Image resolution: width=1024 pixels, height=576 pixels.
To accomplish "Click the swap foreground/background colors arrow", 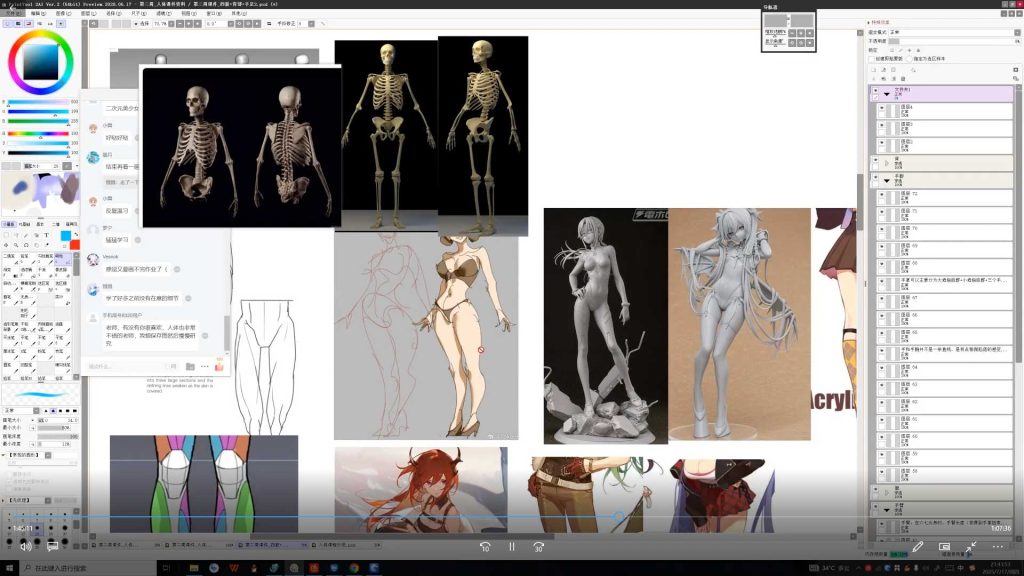I will tap(76, 234).
